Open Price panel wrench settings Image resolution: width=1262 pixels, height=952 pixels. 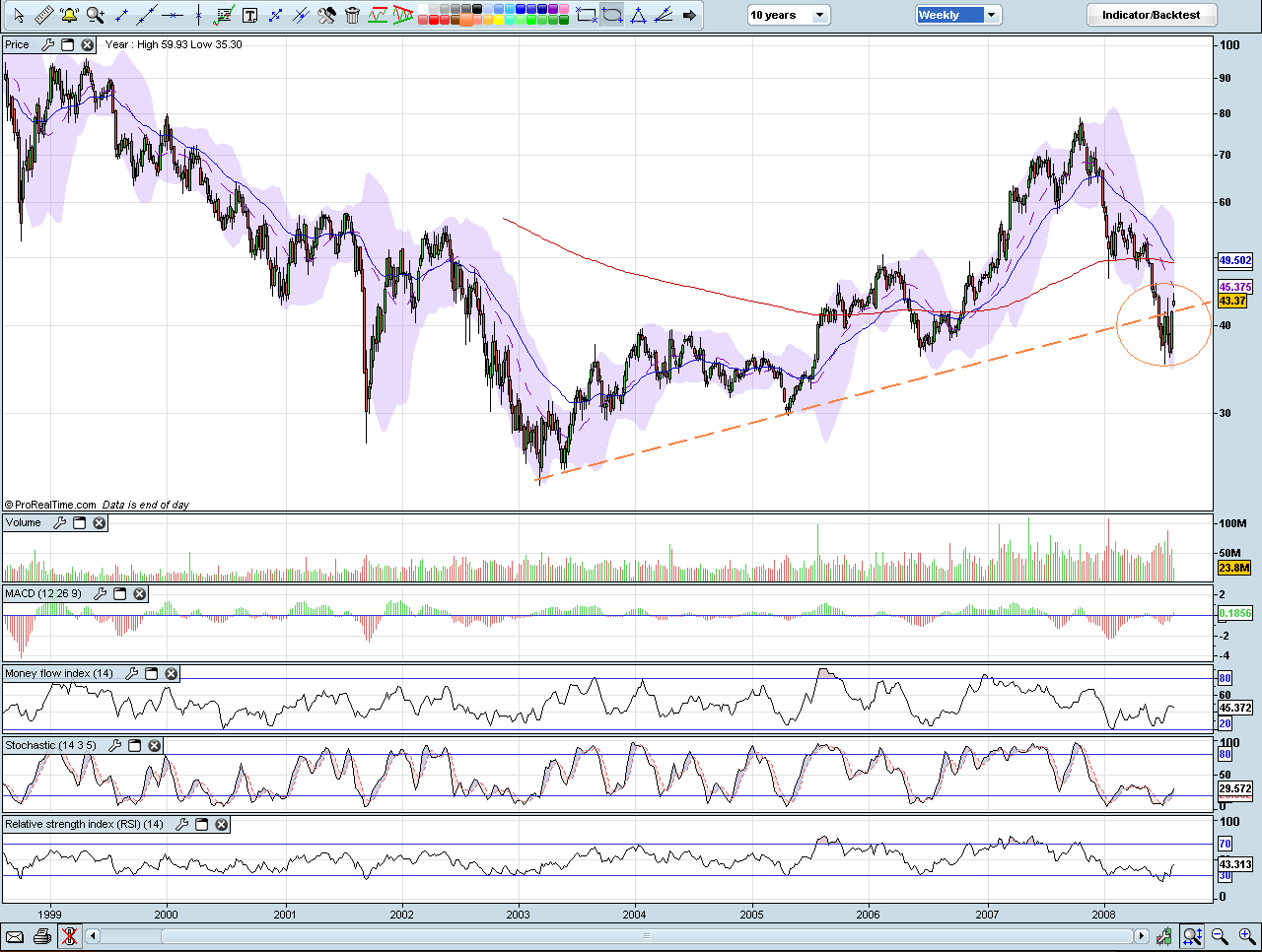point(47,44)
